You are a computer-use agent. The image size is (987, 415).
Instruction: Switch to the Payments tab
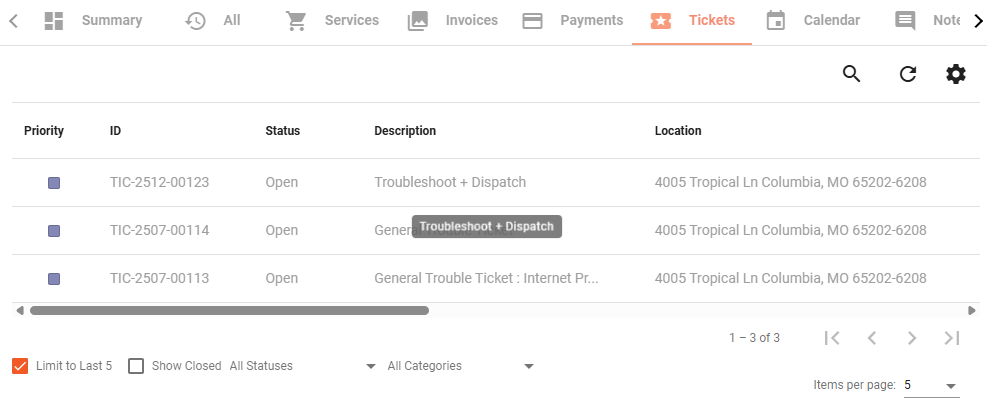click(573, 21)
